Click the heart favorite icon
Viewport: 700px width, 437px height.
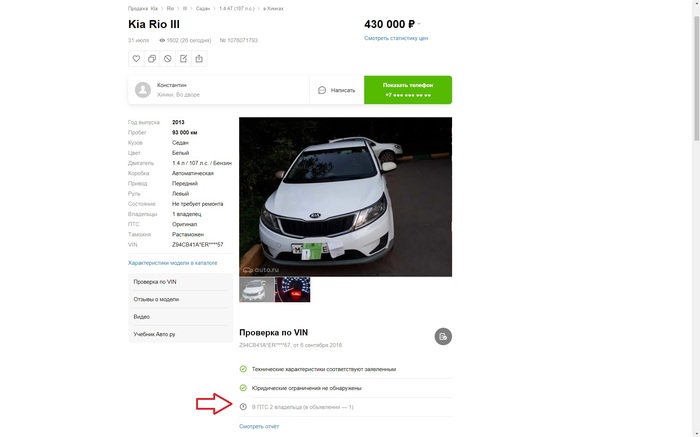[x=137, y=59]
